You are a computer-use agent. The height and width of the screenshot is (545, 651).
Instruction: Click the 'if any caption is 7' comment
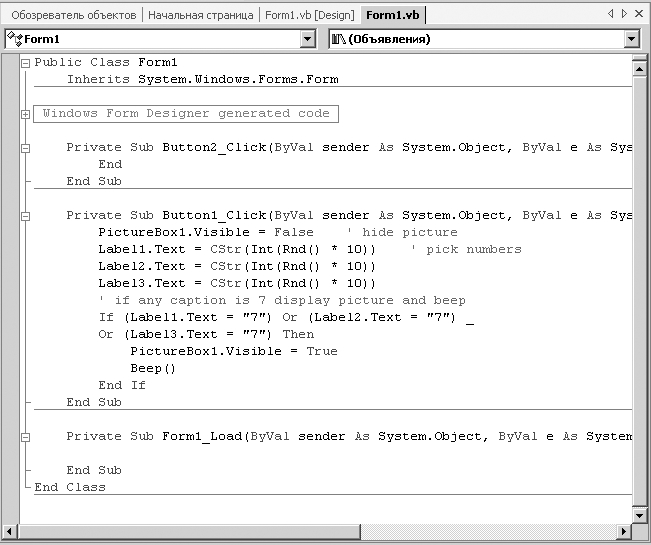coord(282,301)
